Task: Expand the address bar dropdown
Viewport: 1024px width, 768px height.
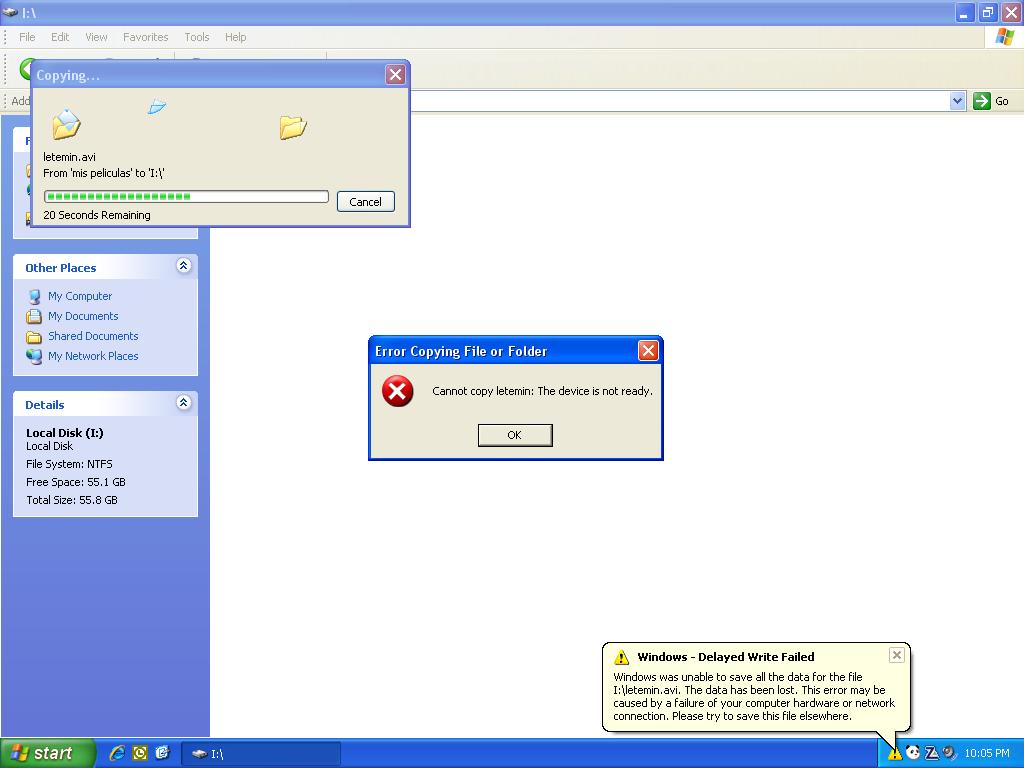Action: 957,101
